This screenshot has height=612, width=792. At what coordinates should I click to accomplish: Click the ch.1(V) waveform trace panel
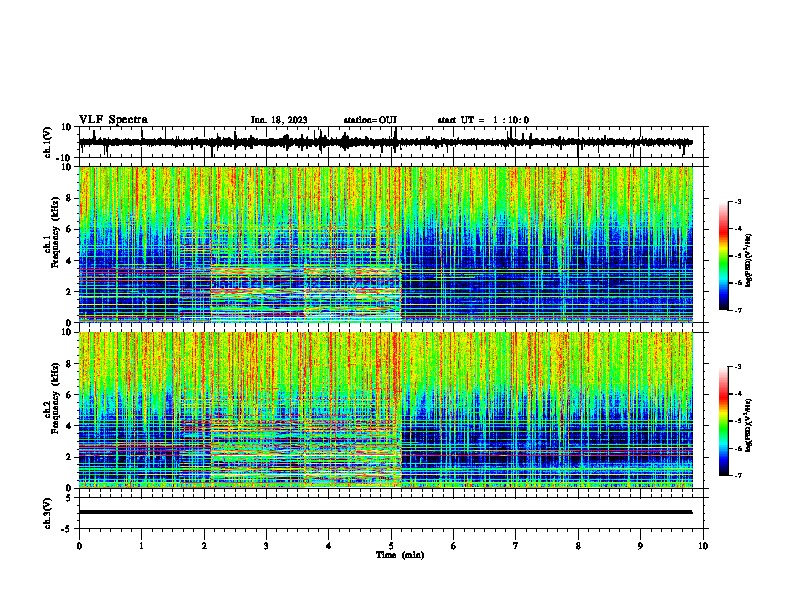point(391,142)
